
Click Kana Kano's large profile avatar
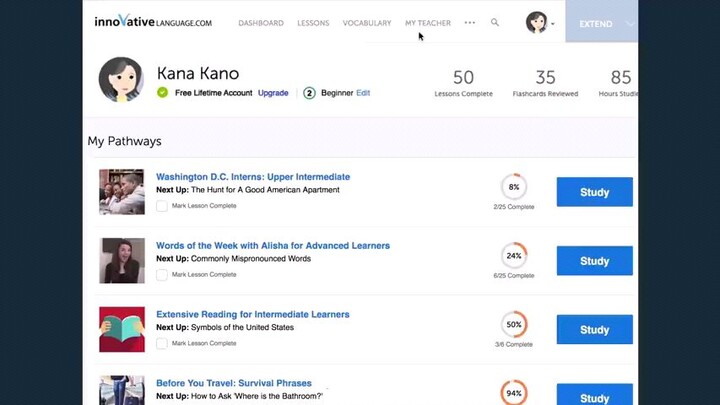121,79
